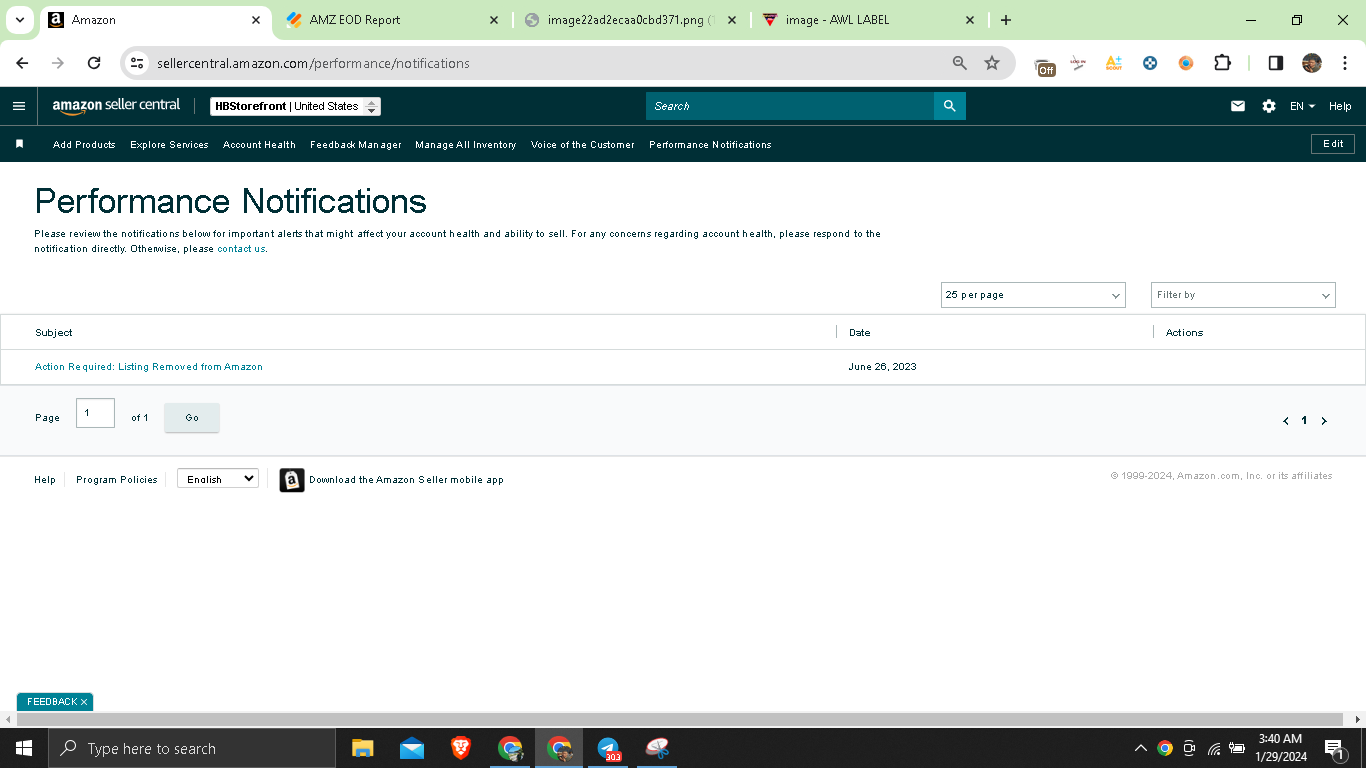Open Telegram from the taskbar
The width and height of the screenshot is (1366, 768).
[608, 748]
